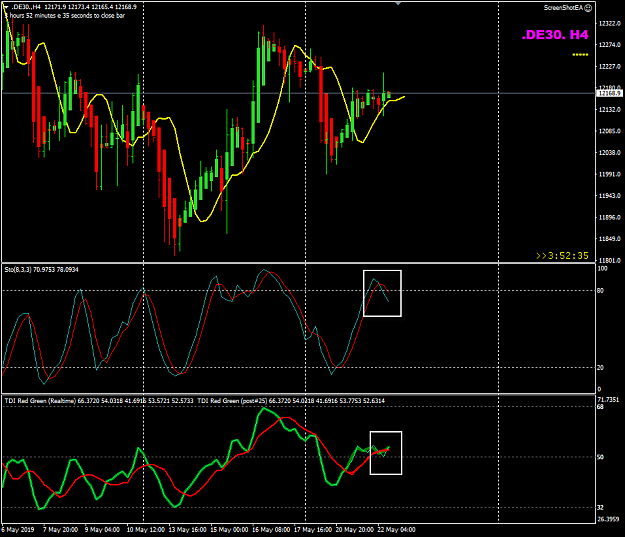Click the 12322.0 price scale value
Viewport: 625px width, 537px height.
(609, 24)
